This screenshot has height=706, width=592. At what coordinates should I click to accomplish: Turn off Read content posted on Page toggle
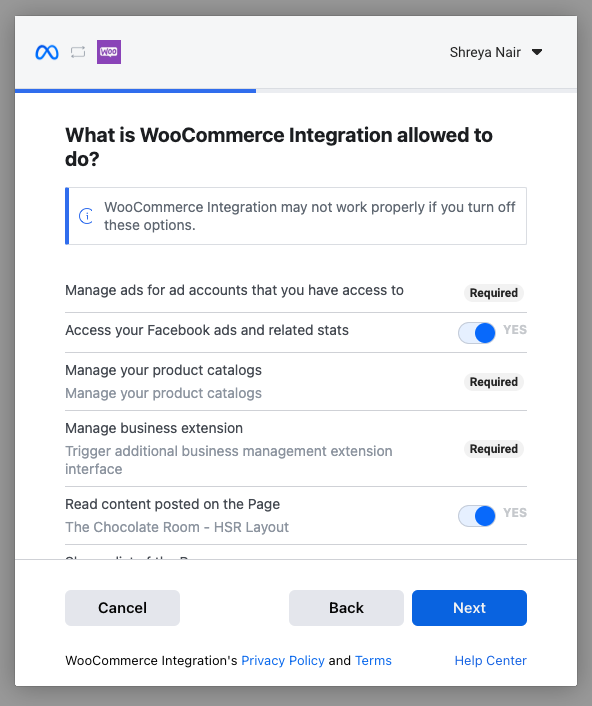pyautogui.click(x=477, y=516)
